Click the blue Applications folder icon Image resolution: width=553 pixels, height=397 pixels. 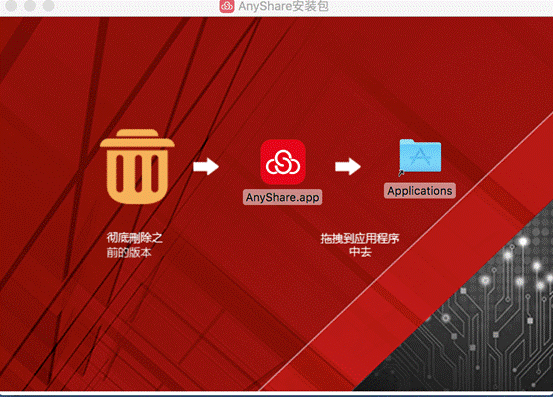click(x=420, y=155)
